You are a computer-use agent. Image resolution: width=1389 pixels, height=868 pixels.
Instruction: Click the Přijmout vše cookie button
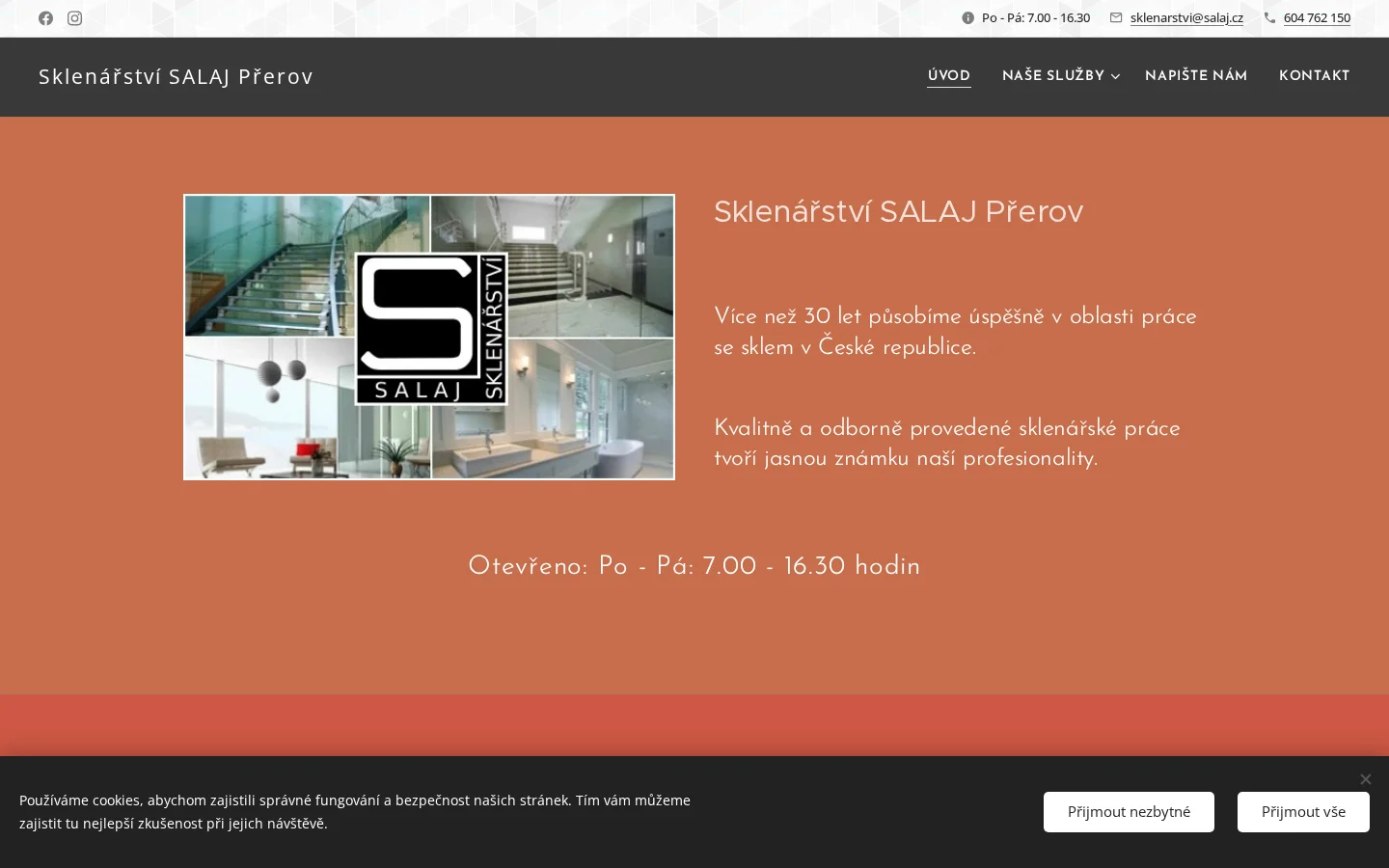click(x=1303, y=811)
